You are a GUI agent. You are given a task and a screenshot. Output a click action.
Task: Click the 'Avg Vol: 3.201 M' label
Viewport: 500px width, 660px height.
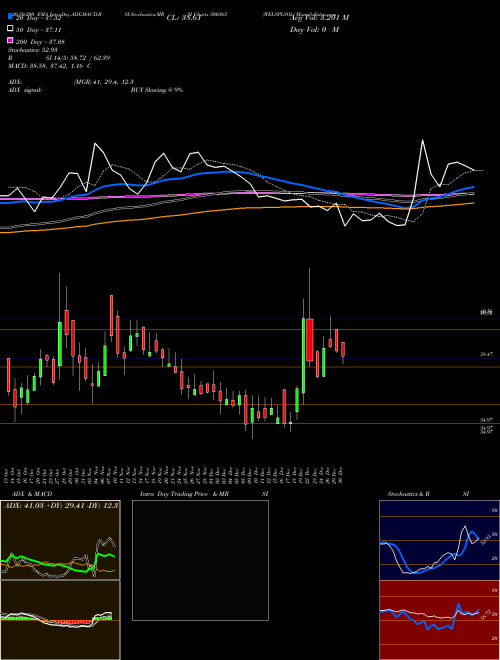[x=319, y=18]
